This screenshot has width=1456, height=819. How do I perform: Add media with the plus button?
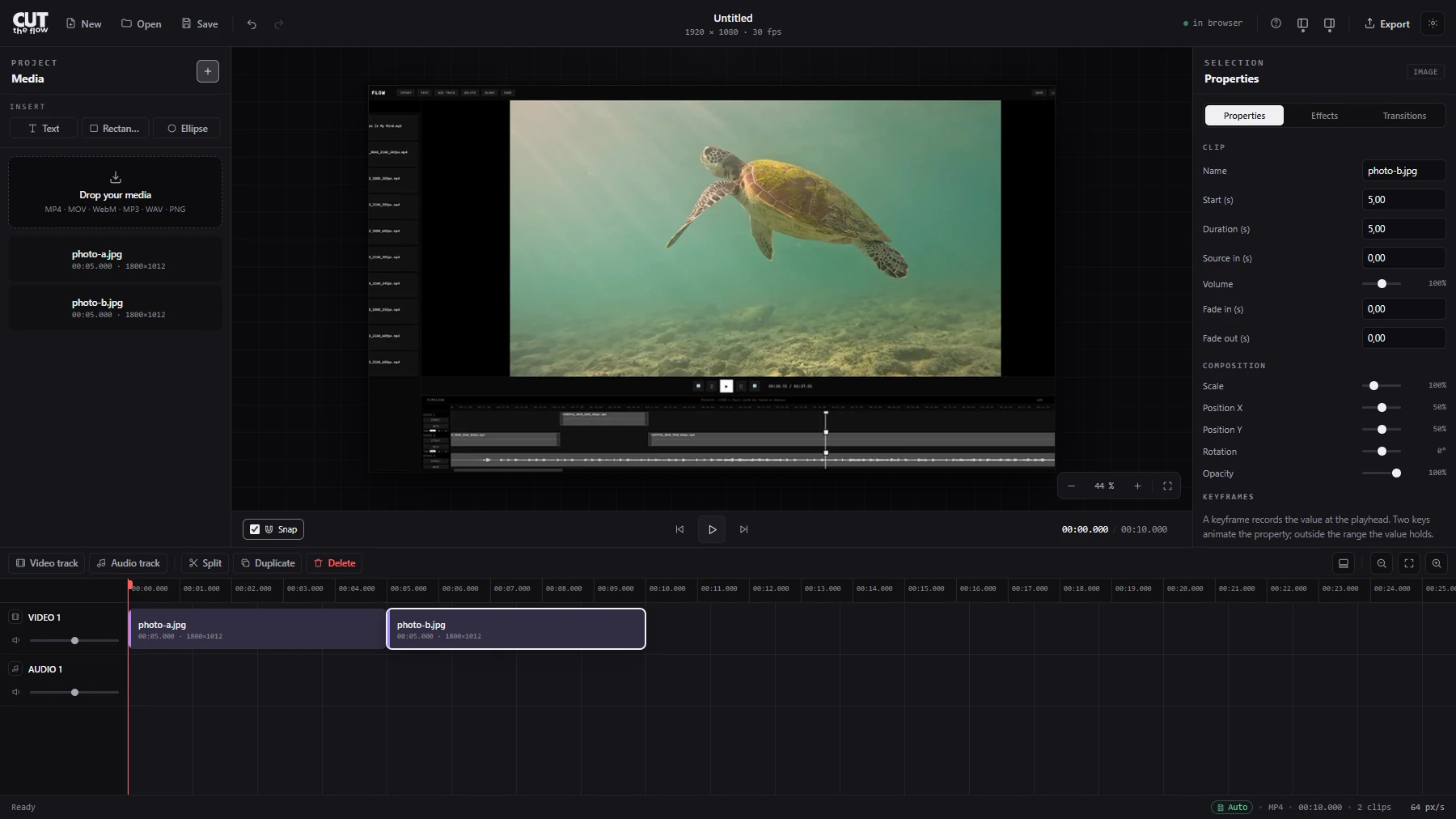coord(208,71)
